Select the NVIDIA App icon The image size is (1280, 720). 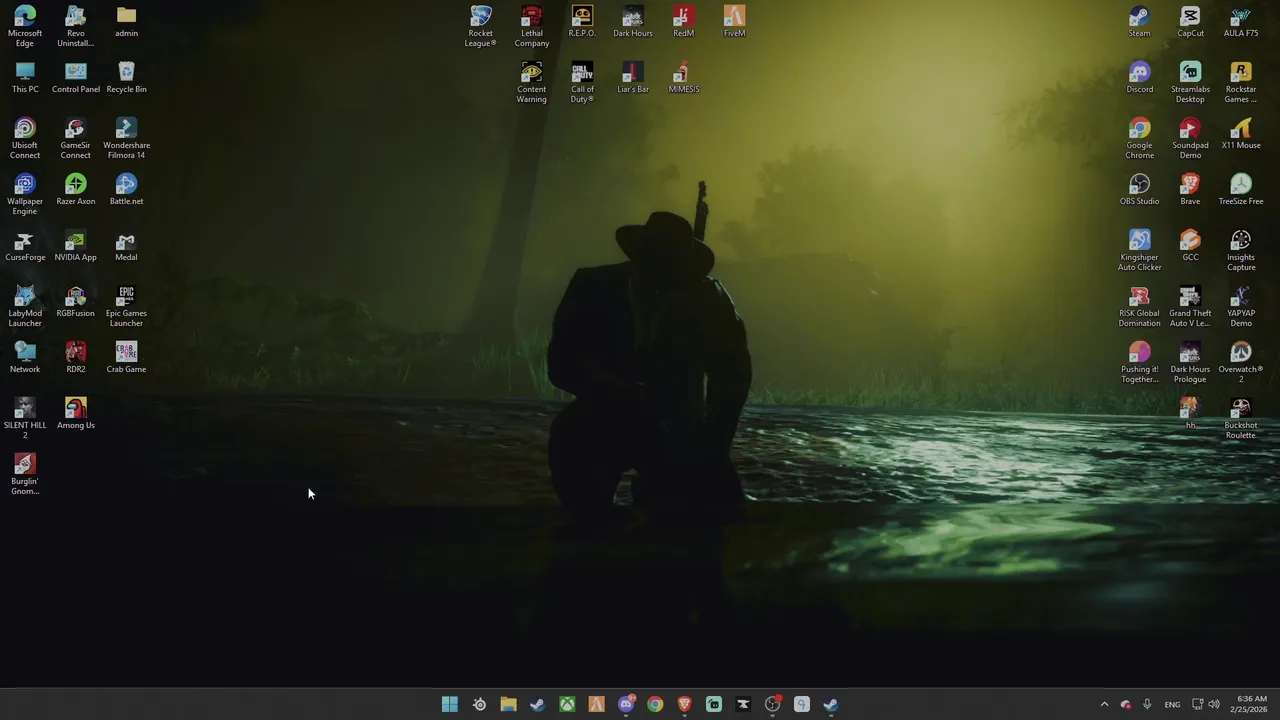tap(76, 245)
